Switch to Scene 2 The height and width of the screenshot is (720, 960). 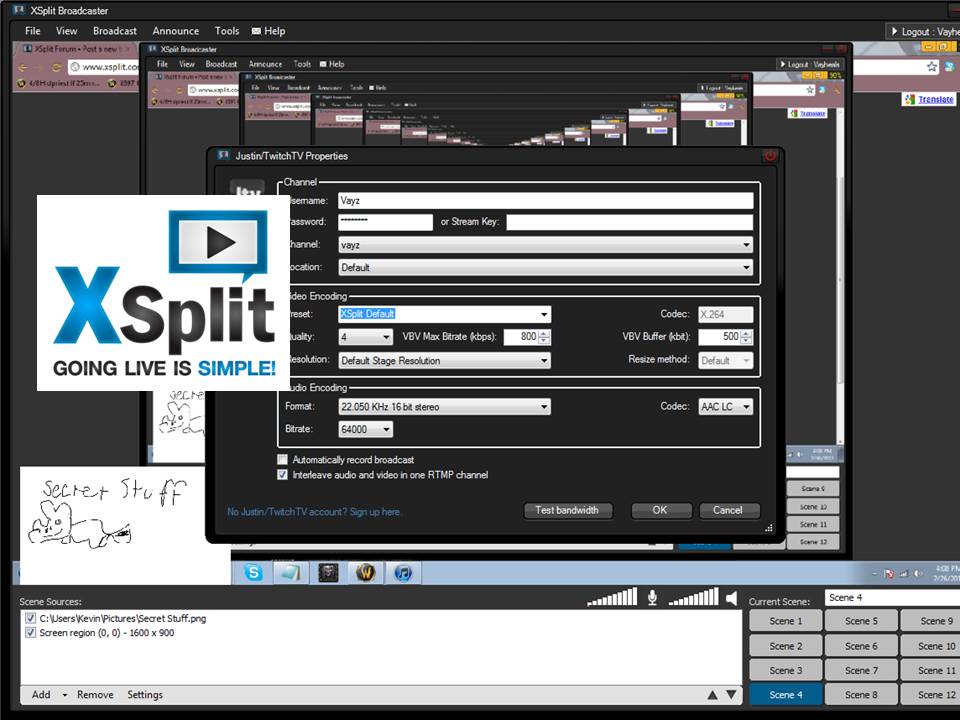click(x=786, y=646)
